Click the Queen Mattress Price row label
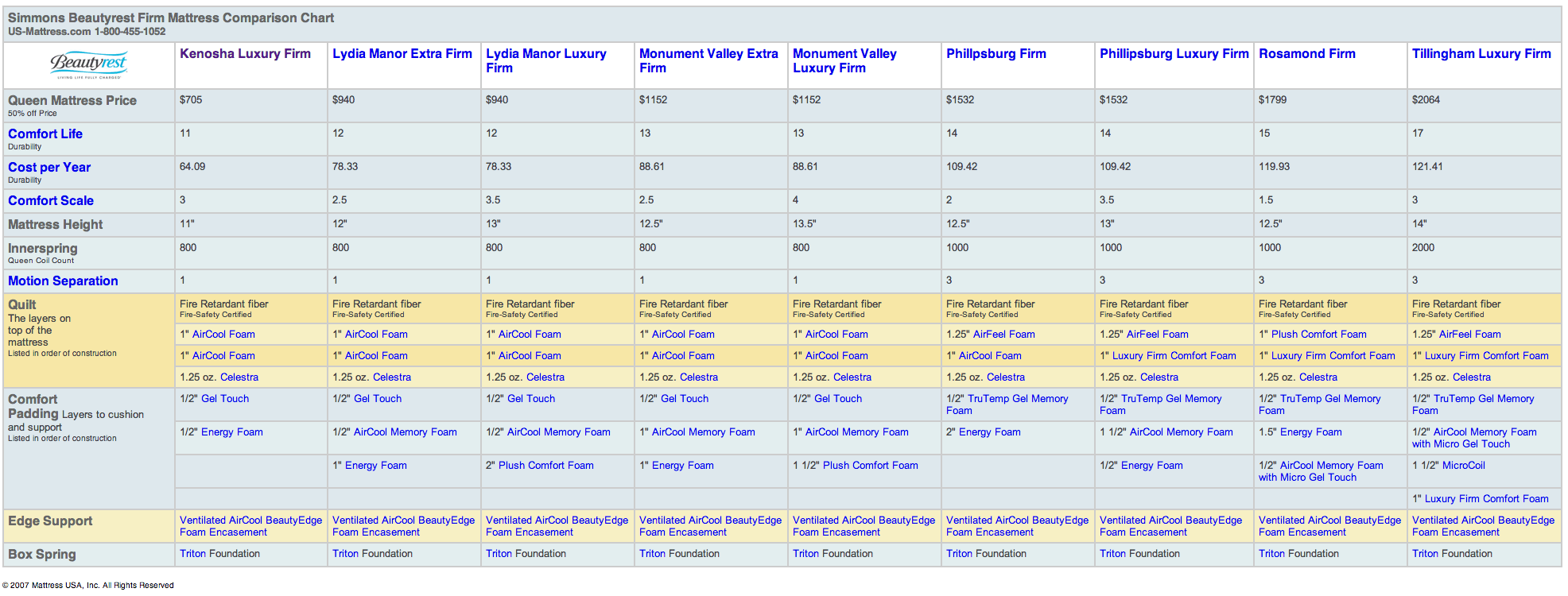 click(72, 101)
